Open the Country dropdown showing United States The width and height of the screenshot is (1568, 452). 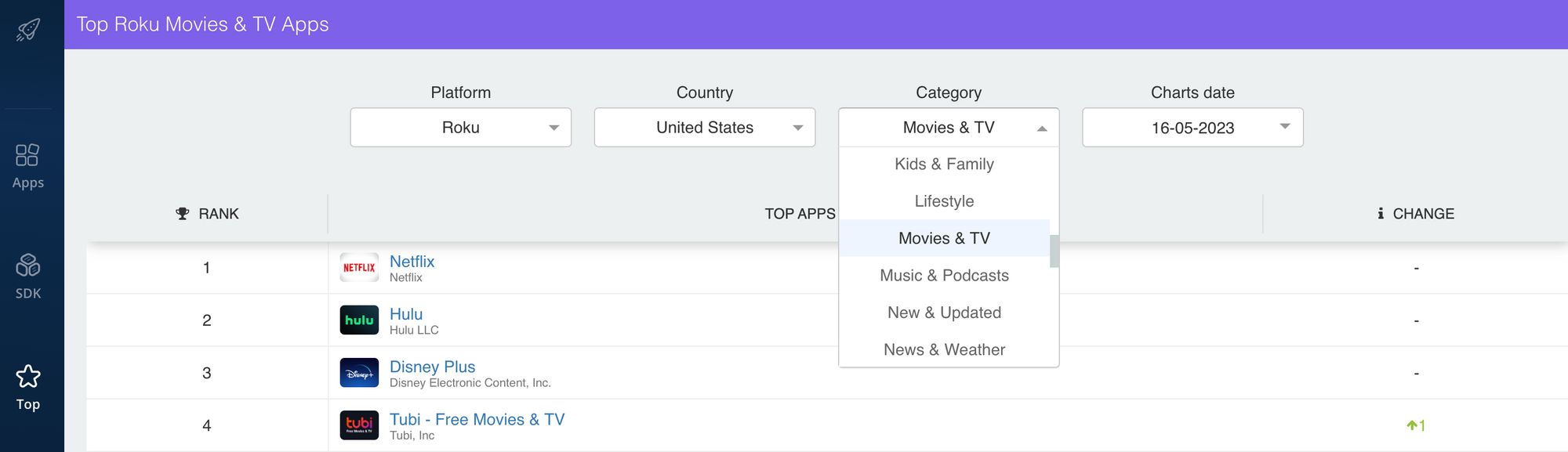click(705, 127)
